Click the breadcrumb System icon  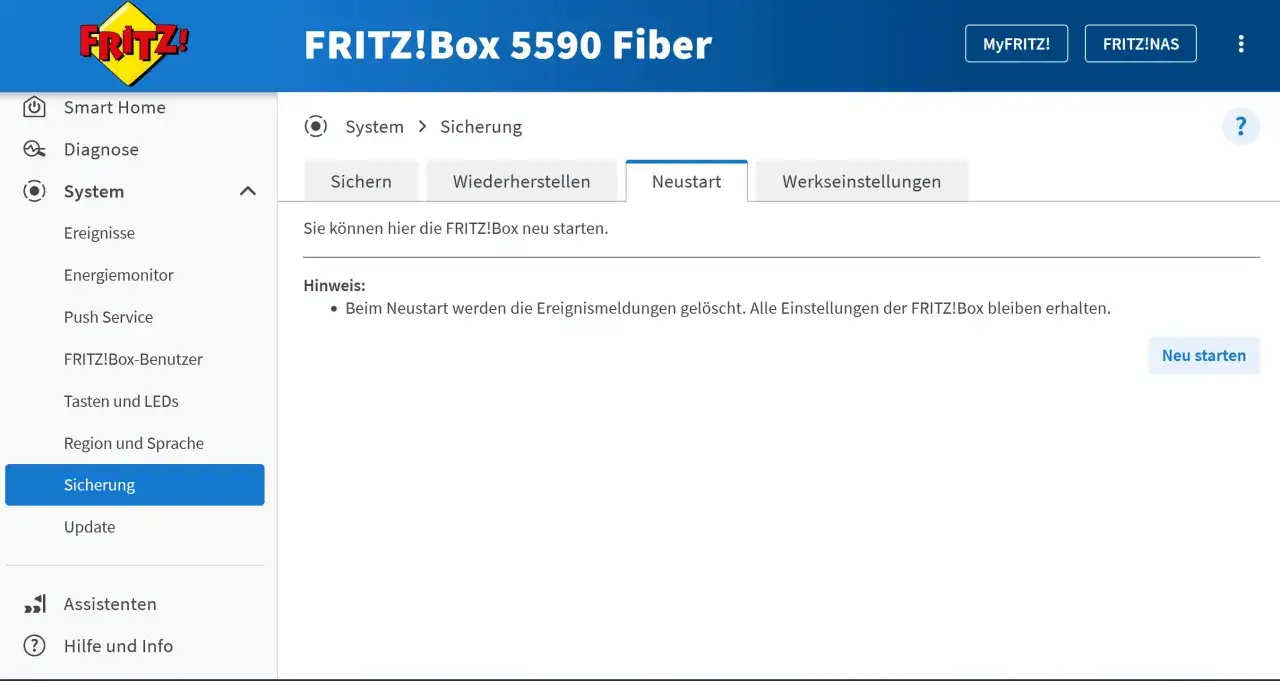coord(316,126)
